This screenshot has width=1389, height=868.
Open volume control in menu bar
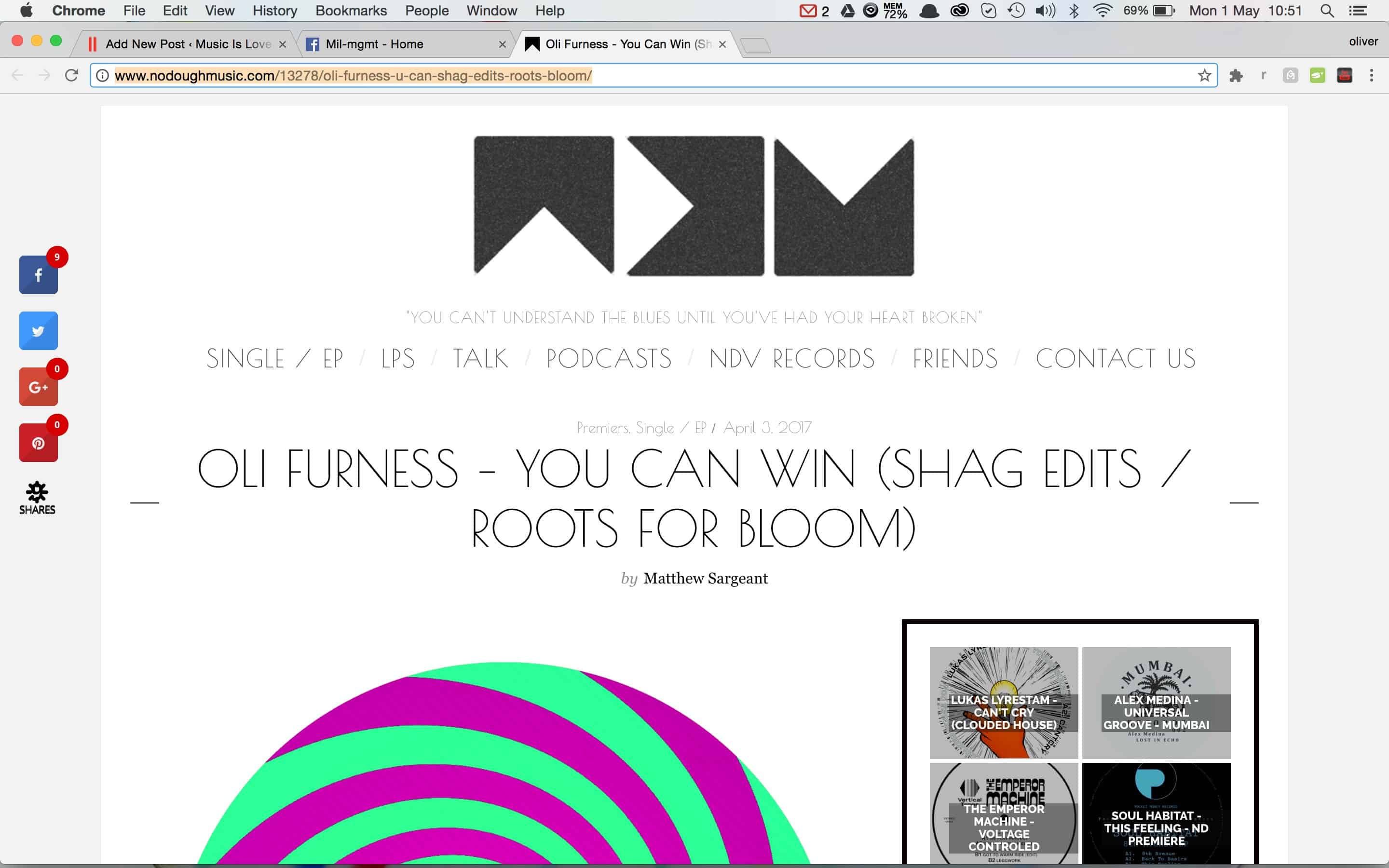[1045, 10]
